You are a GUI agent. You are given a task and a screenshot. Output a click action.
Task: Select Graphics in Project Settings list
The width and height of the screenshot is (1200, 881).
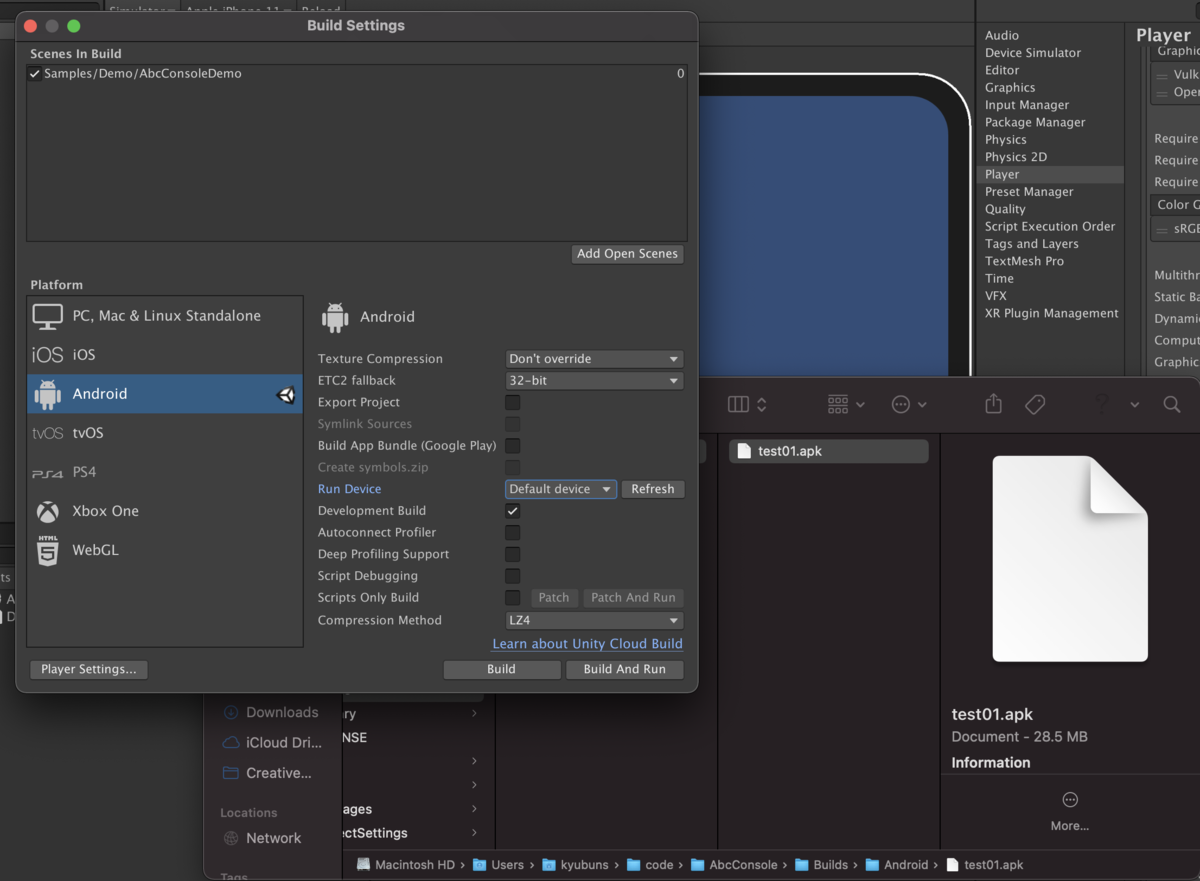click(1010, 88)
